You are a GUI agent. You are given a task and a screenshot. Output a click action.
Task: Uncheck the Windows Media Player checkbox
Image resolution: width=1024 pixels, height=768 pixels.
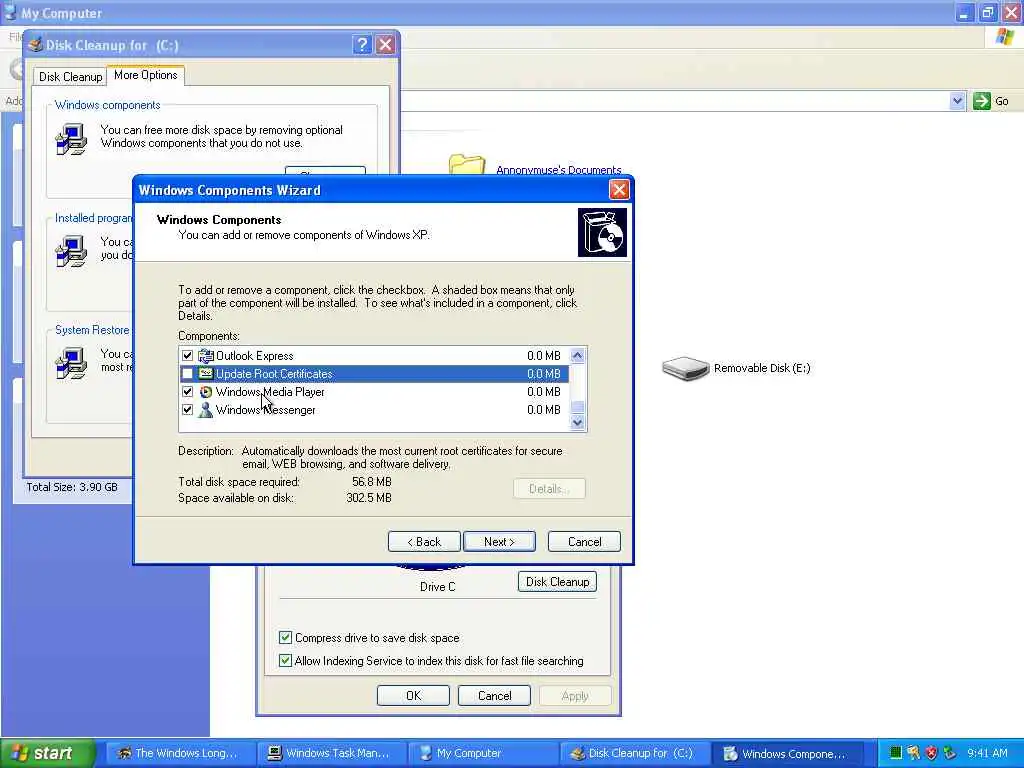[187, 392]
